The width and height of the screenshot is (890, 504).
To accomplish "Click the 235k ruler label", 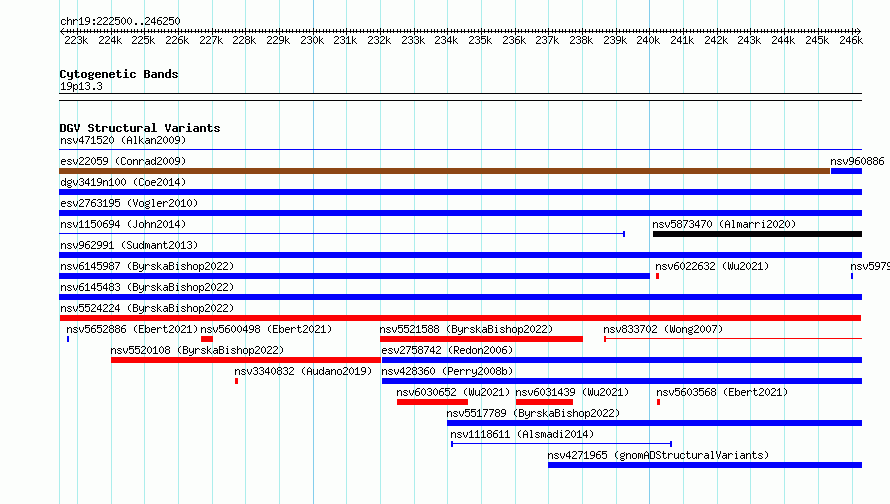I will [480, 40].
